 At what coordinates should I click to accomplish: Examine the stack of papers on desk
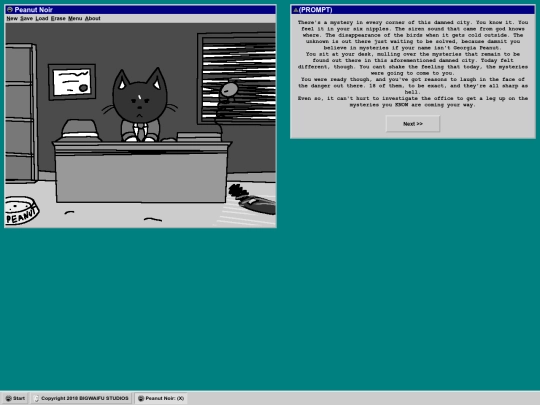(x=199, y=136)
